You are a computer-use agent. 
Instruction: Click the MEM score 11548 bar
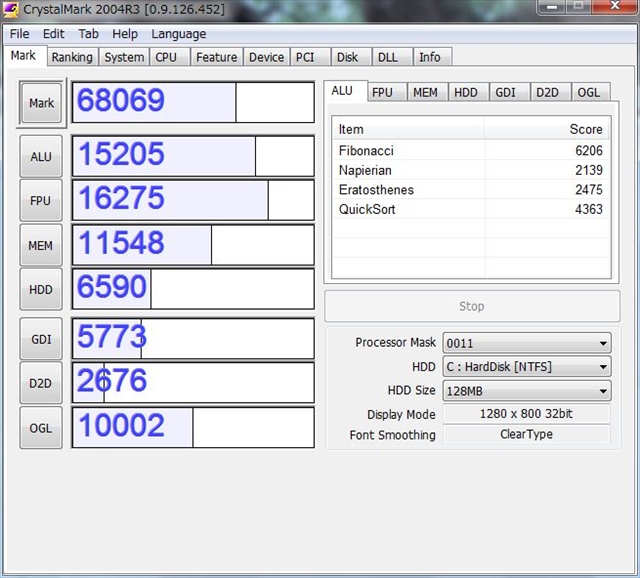pos(193,245)
